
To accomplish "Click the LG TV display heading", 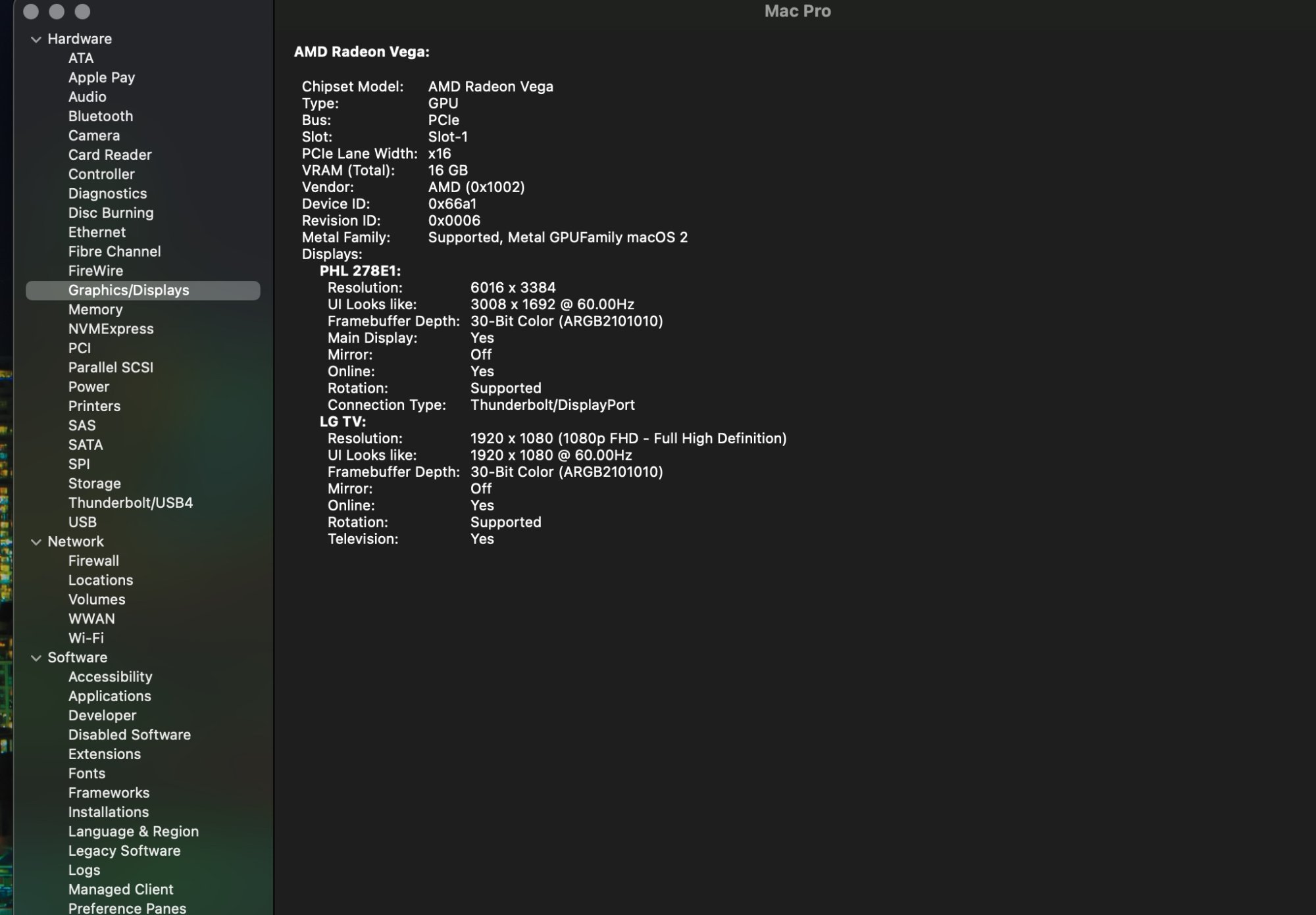I will (343, 422).
